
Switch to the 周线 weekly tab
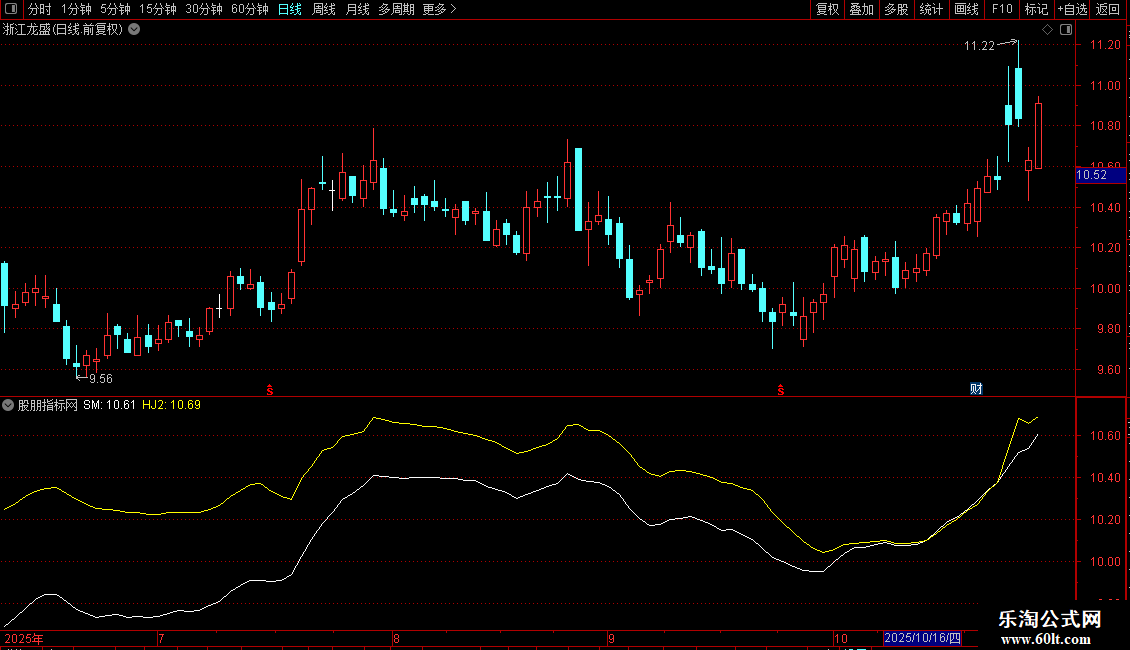coord(324,9)
